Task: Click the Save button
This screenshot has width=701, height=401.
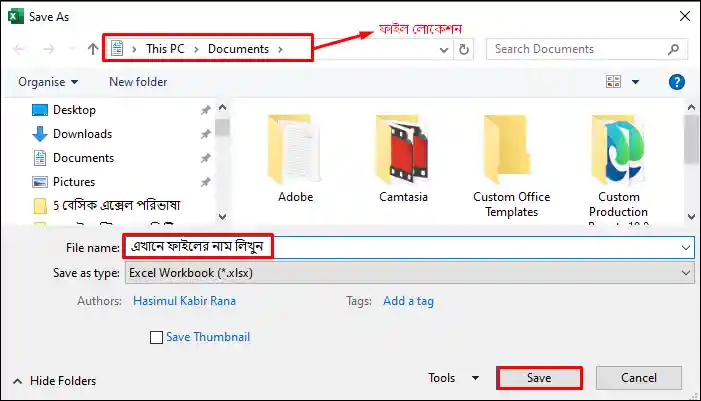Action: pyautogui.click(x=539, y=378)
